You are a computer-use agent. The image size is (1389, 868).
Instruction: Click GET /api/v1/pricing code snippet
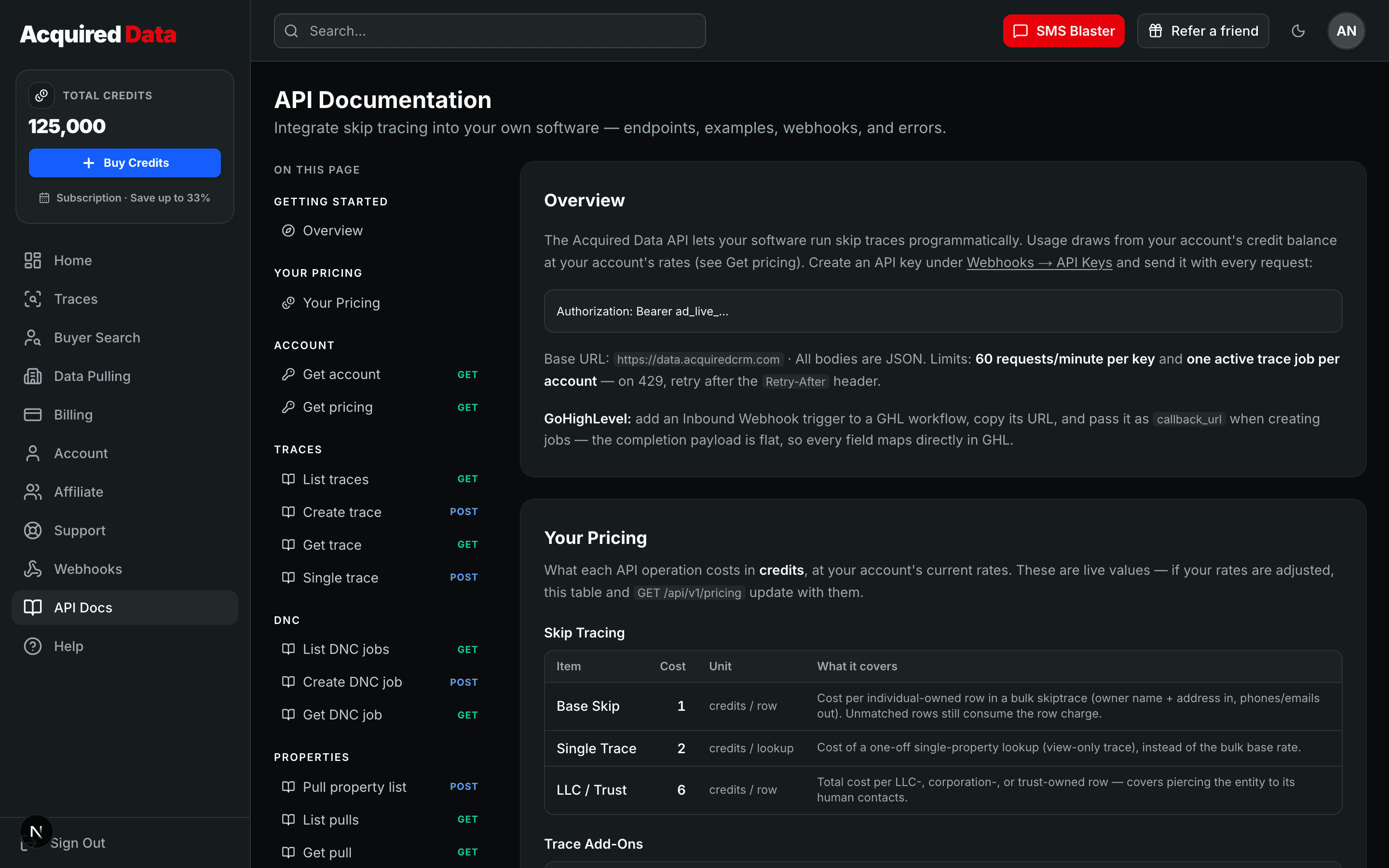[689, 593]
